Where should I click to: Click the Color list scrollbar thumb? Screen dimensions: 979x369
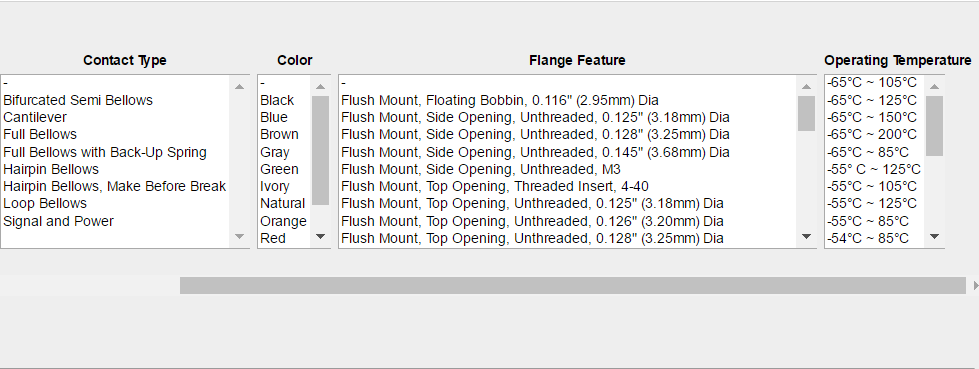point(320,150)
